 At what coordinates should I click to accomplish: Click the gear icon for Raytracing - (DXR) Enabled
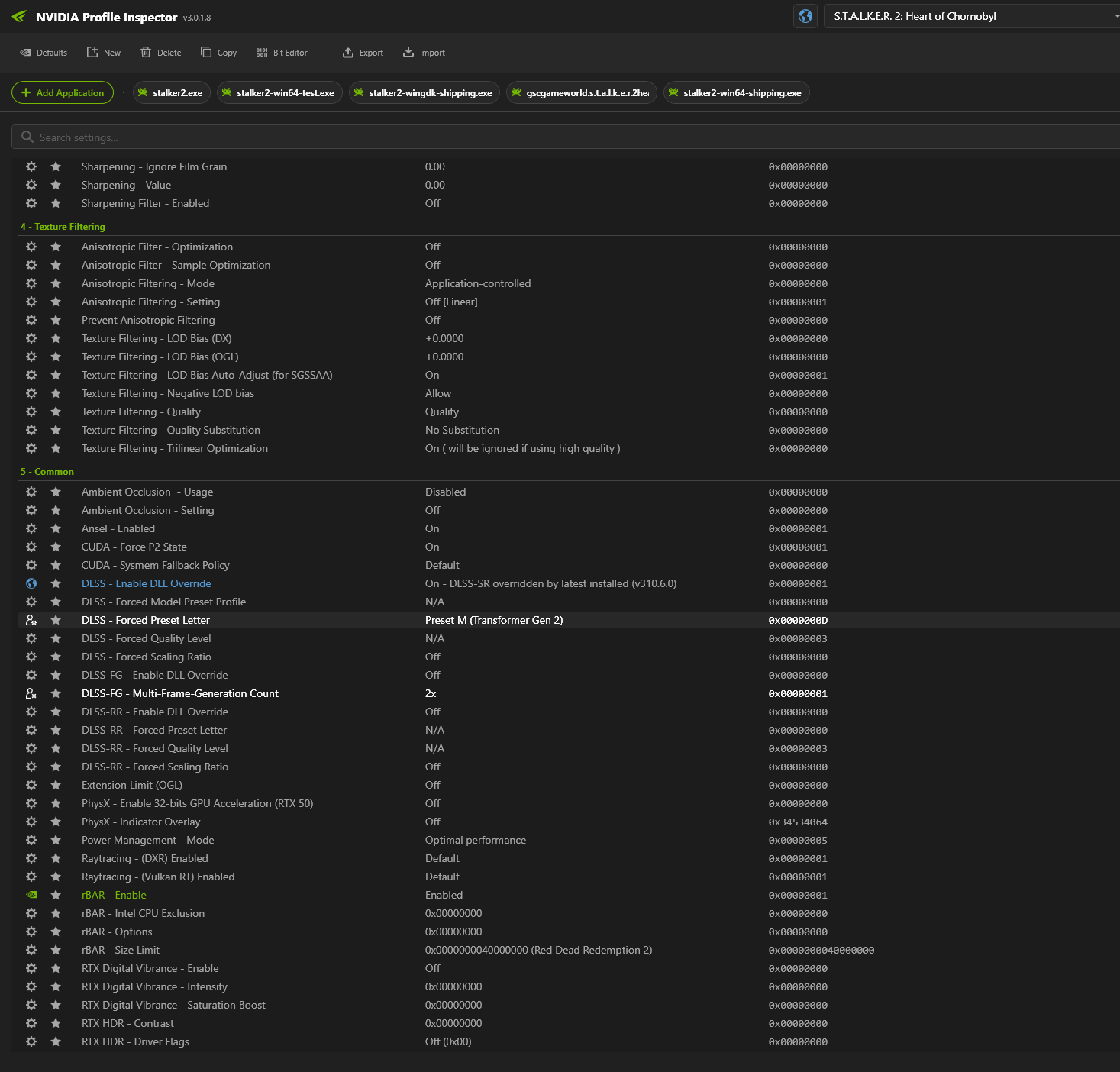pos(31,858)
